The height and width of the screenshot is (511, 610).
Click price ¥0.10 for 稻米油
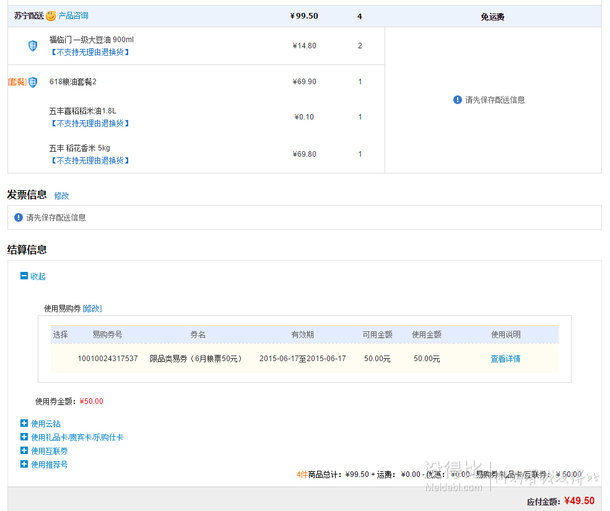304,117
